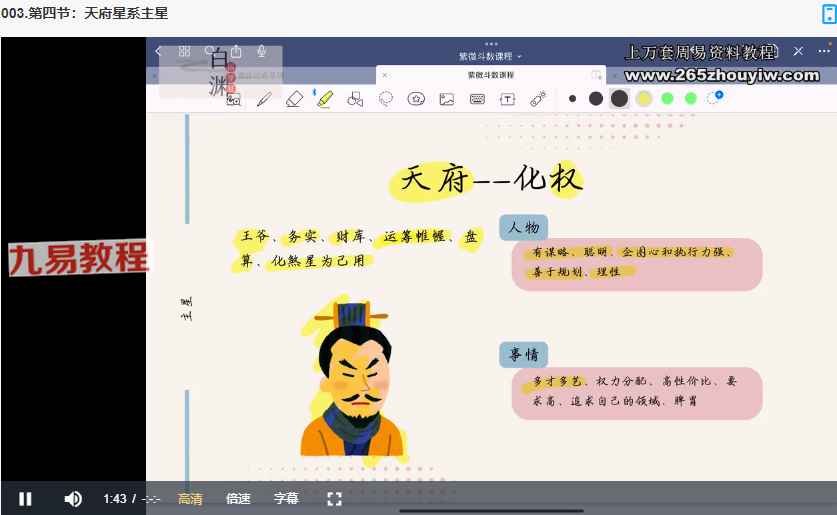This screenshot has width=837, height=515.
Task: Click the Share export icon
Action: [x=236, y=51]
